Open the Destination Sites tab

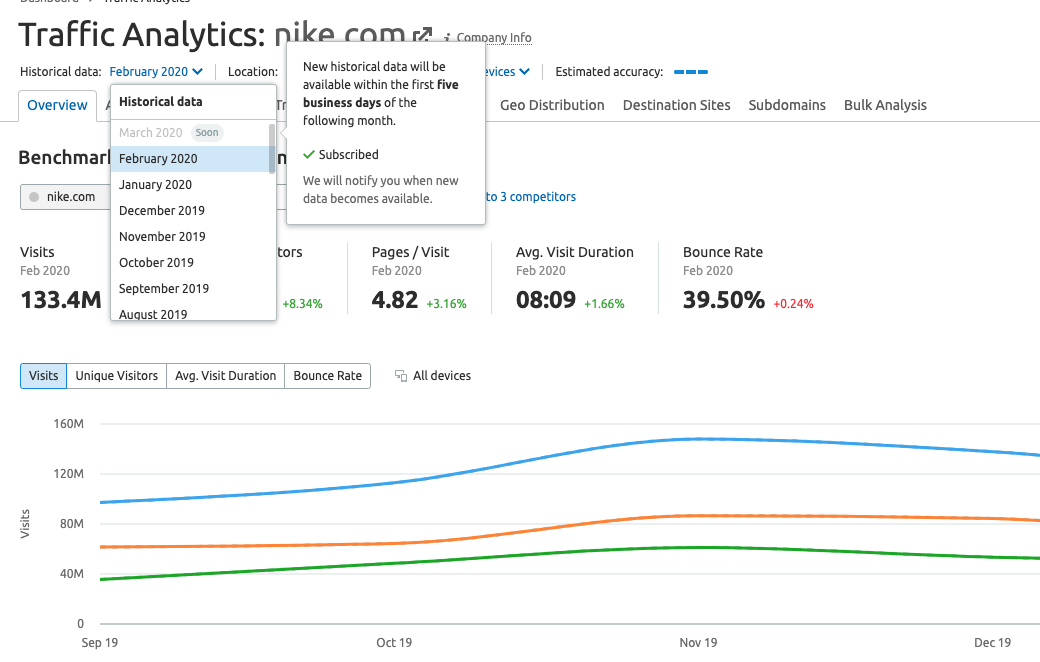[x=676, y=105]
